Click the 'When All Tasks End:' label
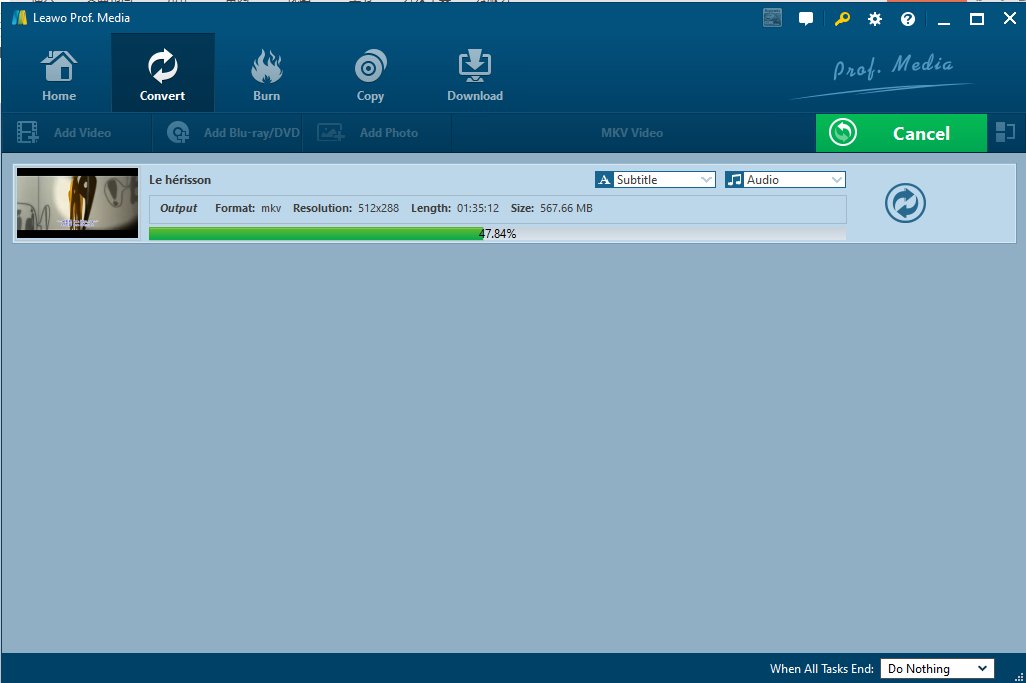The height and width of the screenshot is (683, 1026). click(x=821, y=669)
